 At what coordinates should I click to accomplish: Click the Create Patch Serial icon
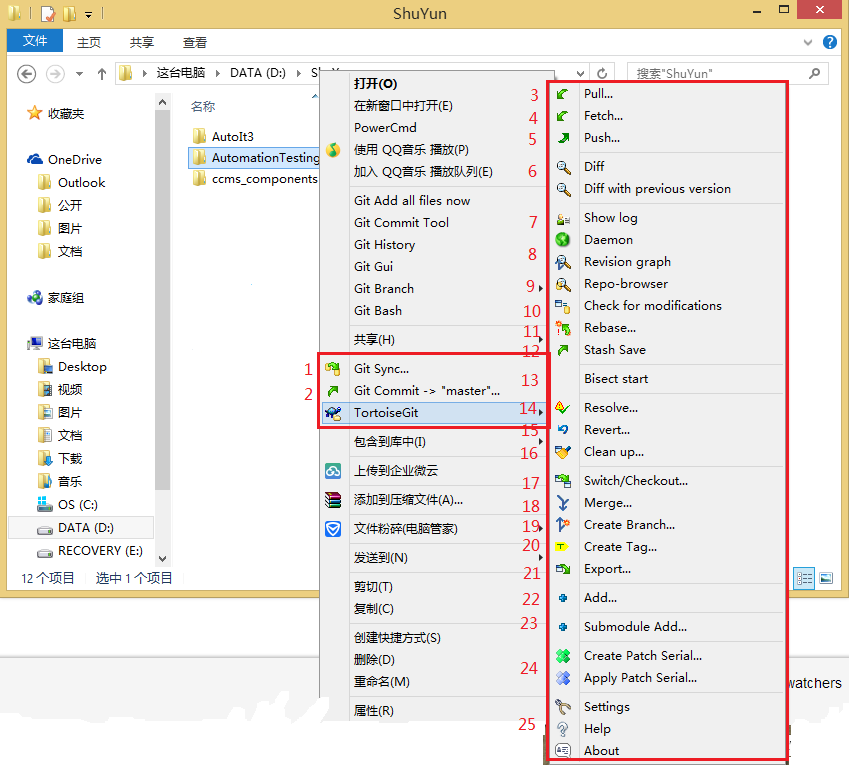tap(563, 656)
